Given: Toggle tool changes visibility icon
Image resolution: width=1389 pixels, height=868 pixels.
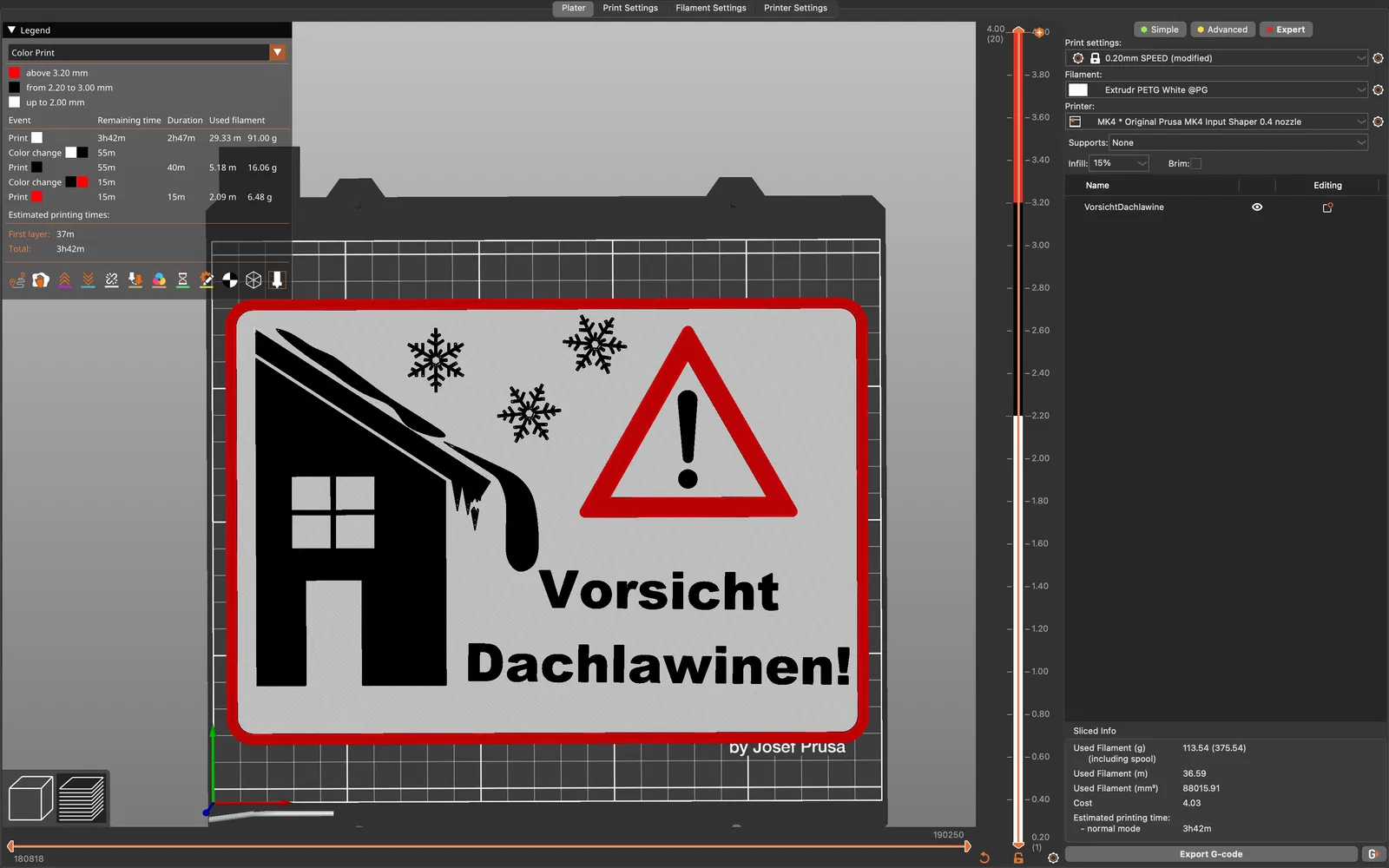Looking at the screenshot, I should (135, 279).
